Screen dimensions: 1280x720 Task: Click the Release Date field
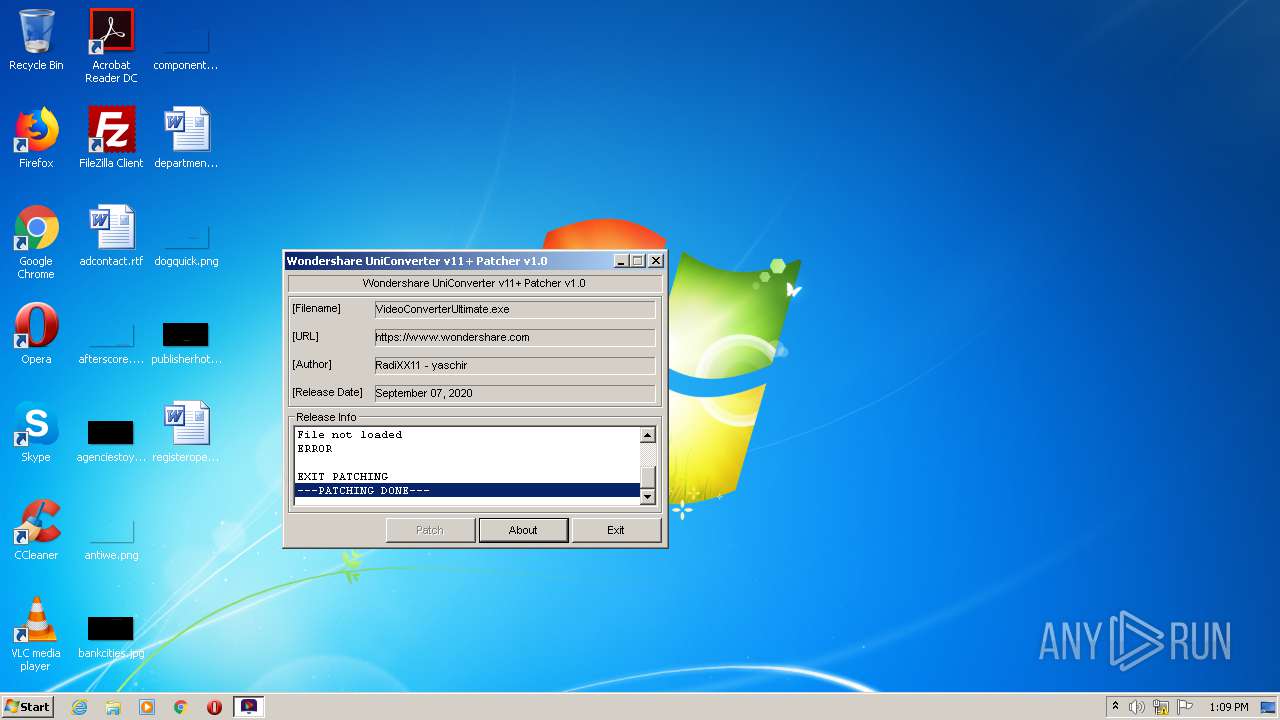point(515,394)
